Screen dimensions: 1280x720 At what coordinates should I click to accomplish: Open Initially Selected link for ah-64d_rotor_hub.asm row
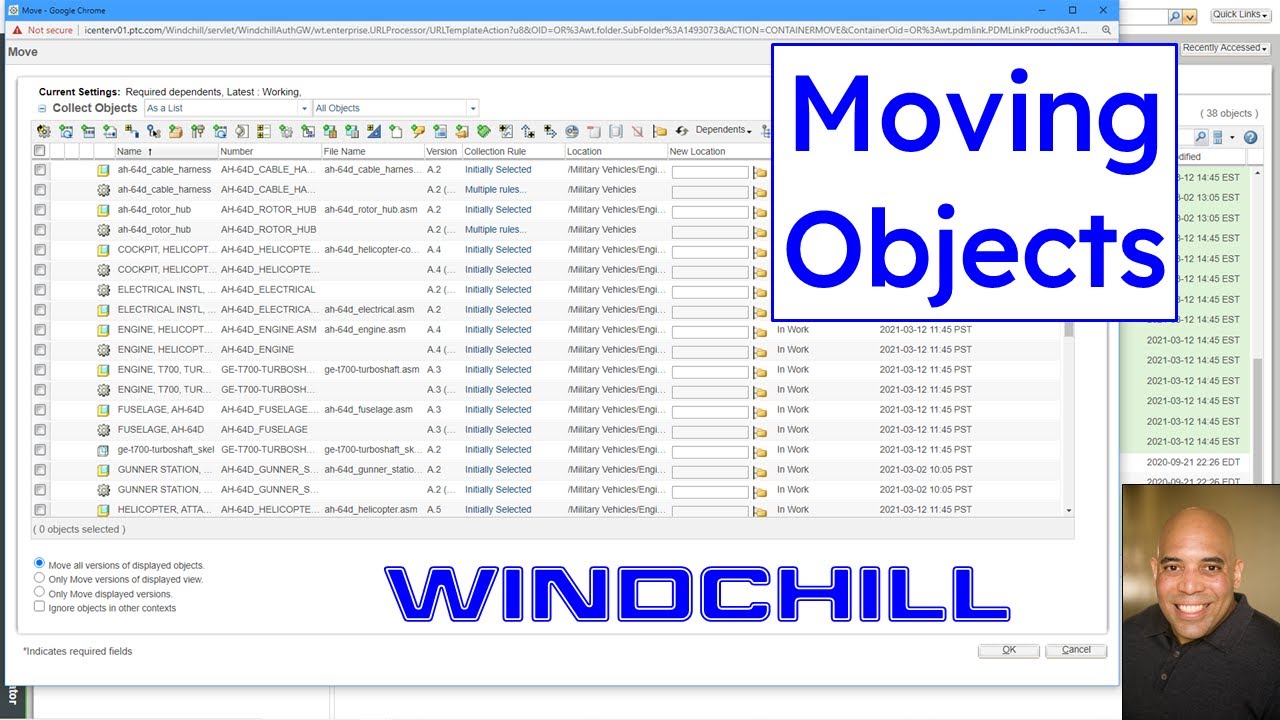coord(498,210)
